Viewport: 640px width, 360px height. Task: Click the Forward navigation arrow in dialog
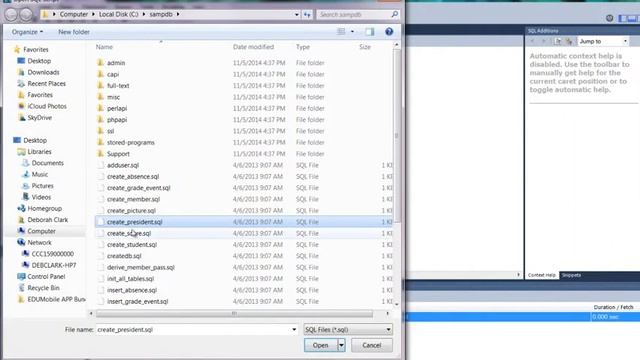click(x=26, y=15)
